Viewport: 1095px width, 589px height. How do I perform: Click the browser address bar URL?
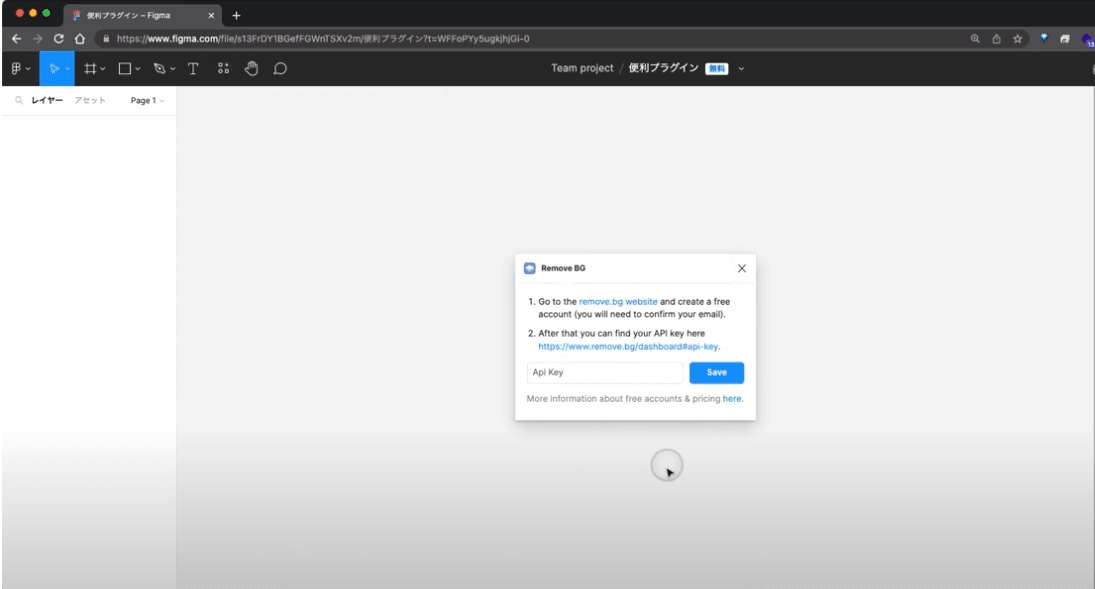(x=323, y=38)
